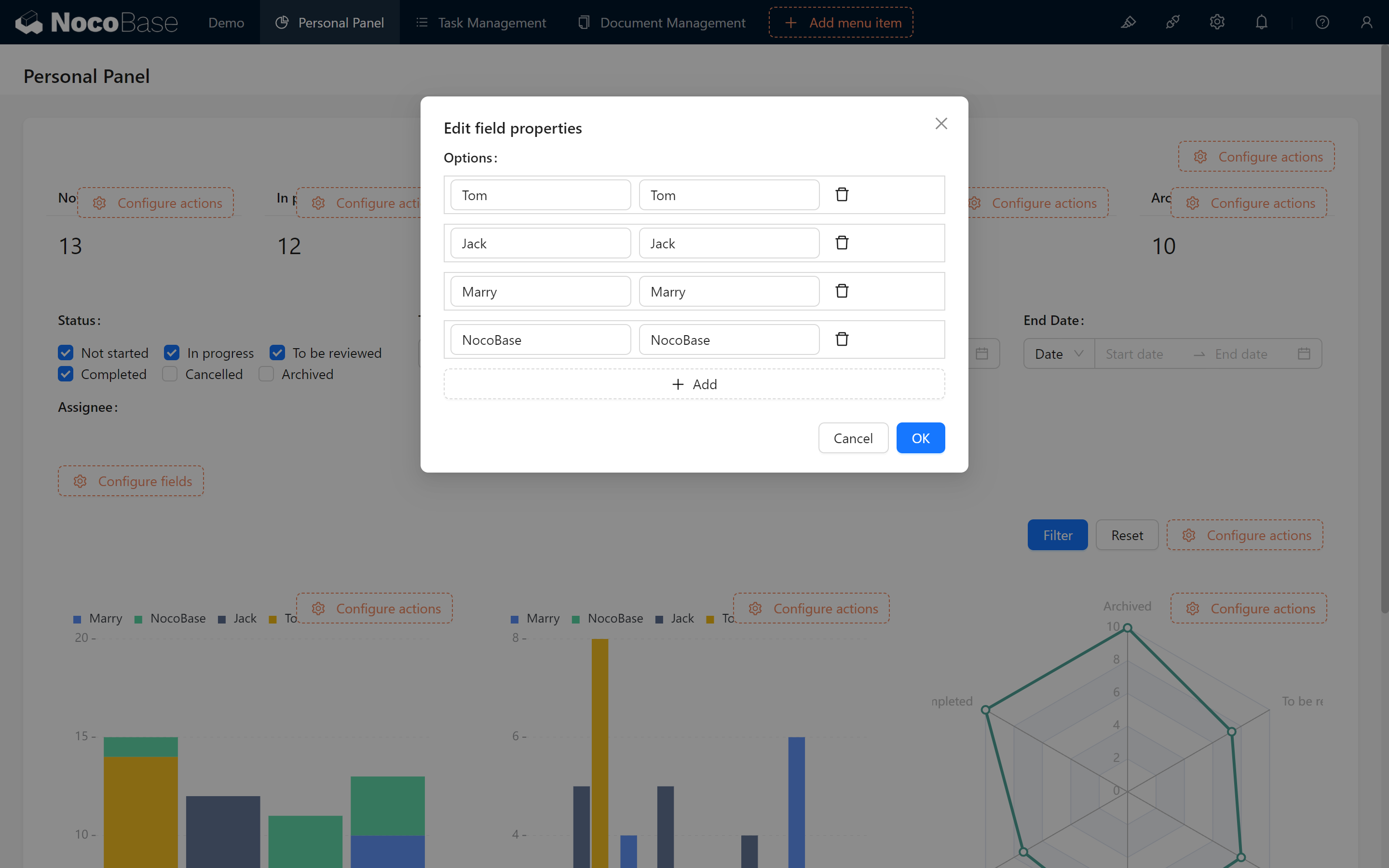1389x868 pixels.
Task: Click Configure actions above radar chart
Action: click(1248, 609)
